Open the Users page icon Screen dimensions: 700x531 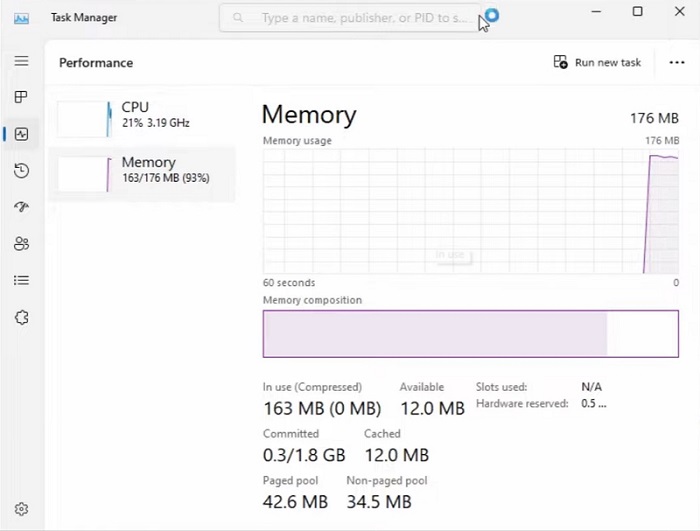21,243
